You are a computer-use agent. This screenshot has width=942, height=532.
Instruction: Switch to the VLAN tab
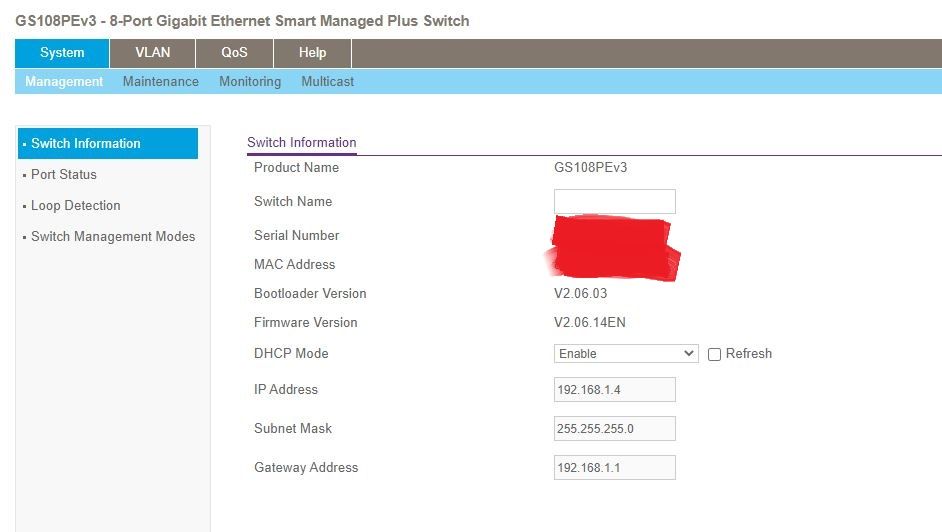click(x=152, y=53)
